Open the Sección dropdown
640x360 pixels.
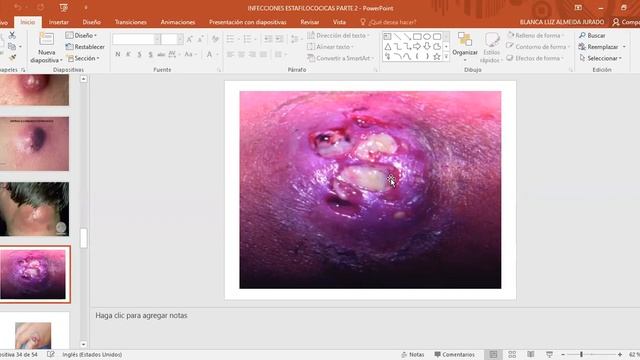pos(83,58)
